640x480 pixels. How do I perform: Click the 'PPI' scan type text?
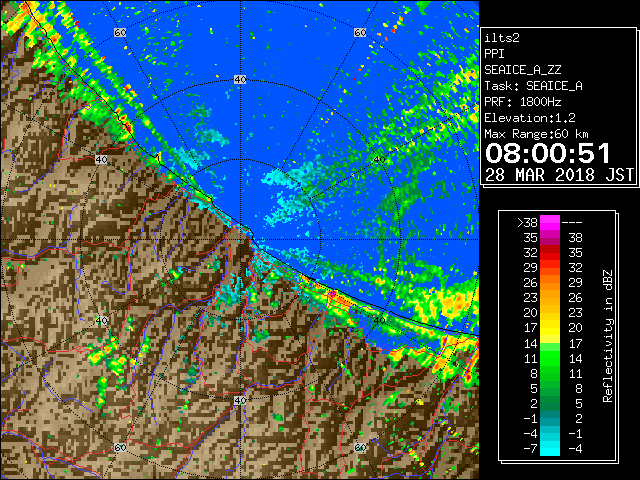(494, 54)
